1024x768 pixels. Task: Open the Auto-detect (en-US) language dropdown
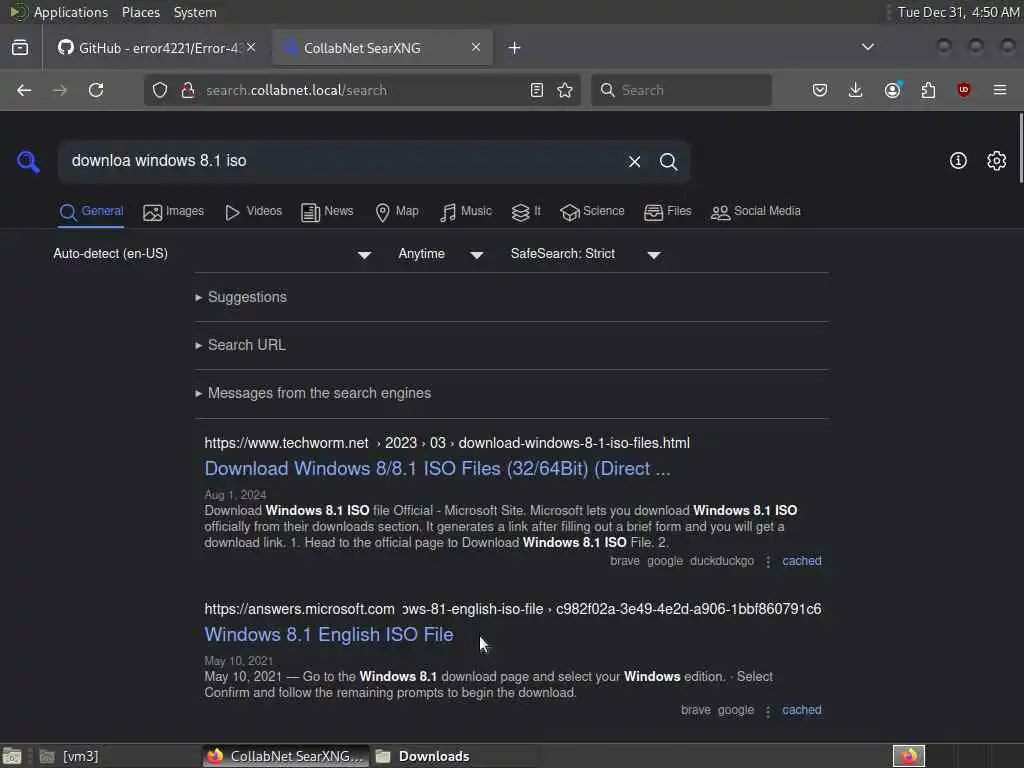(x=212, y=254)
